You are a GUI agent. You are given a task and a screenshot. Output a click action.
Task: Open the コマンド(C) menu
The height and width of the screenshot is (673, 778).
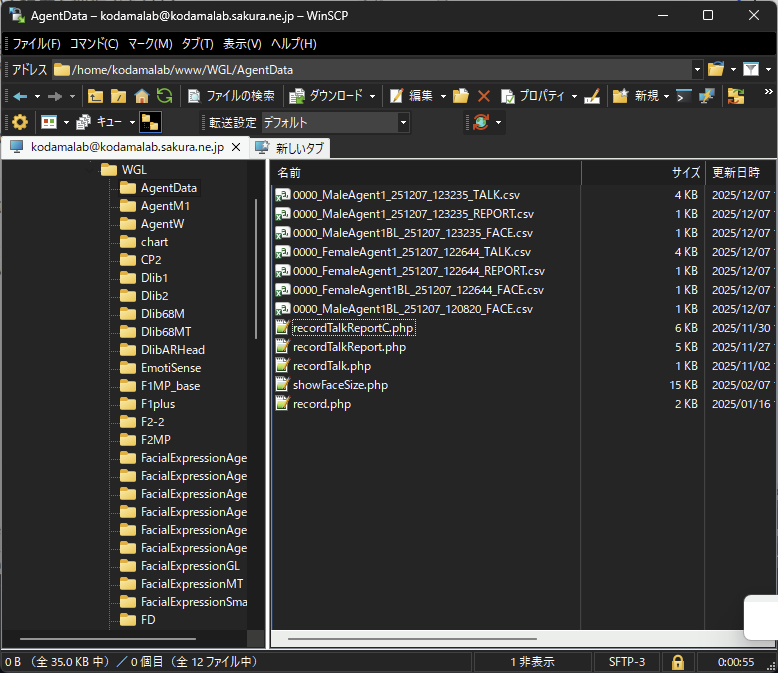point(93,44)
